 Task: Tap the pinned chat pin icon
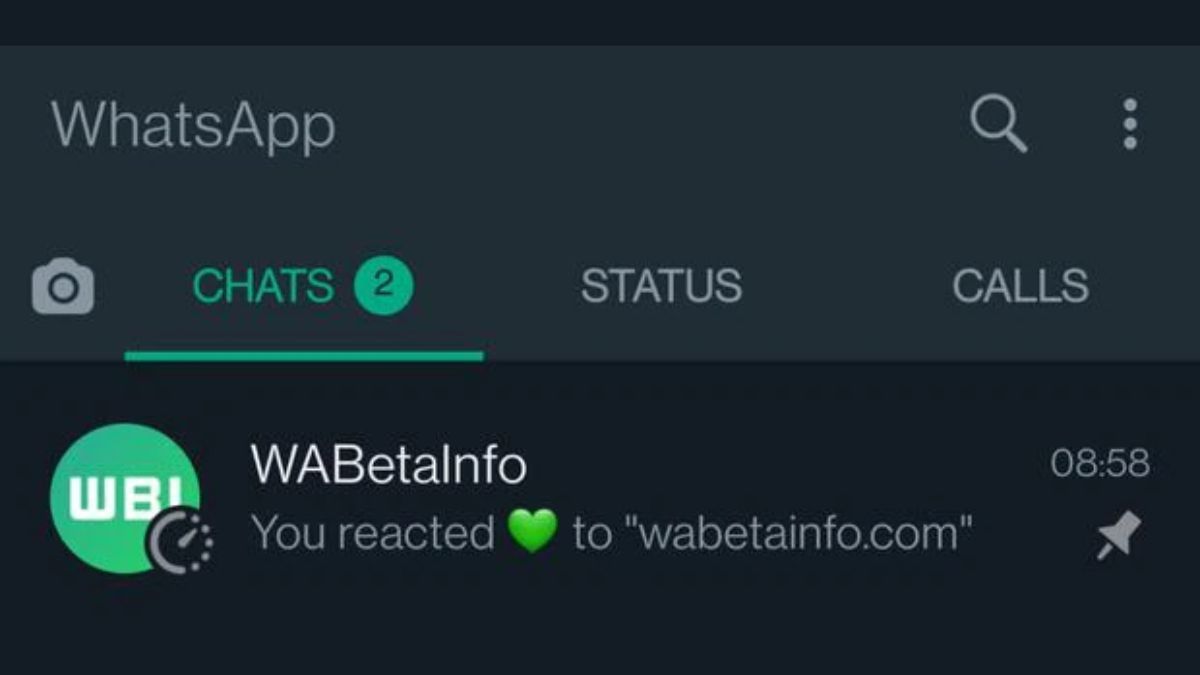click(1119, 536)
